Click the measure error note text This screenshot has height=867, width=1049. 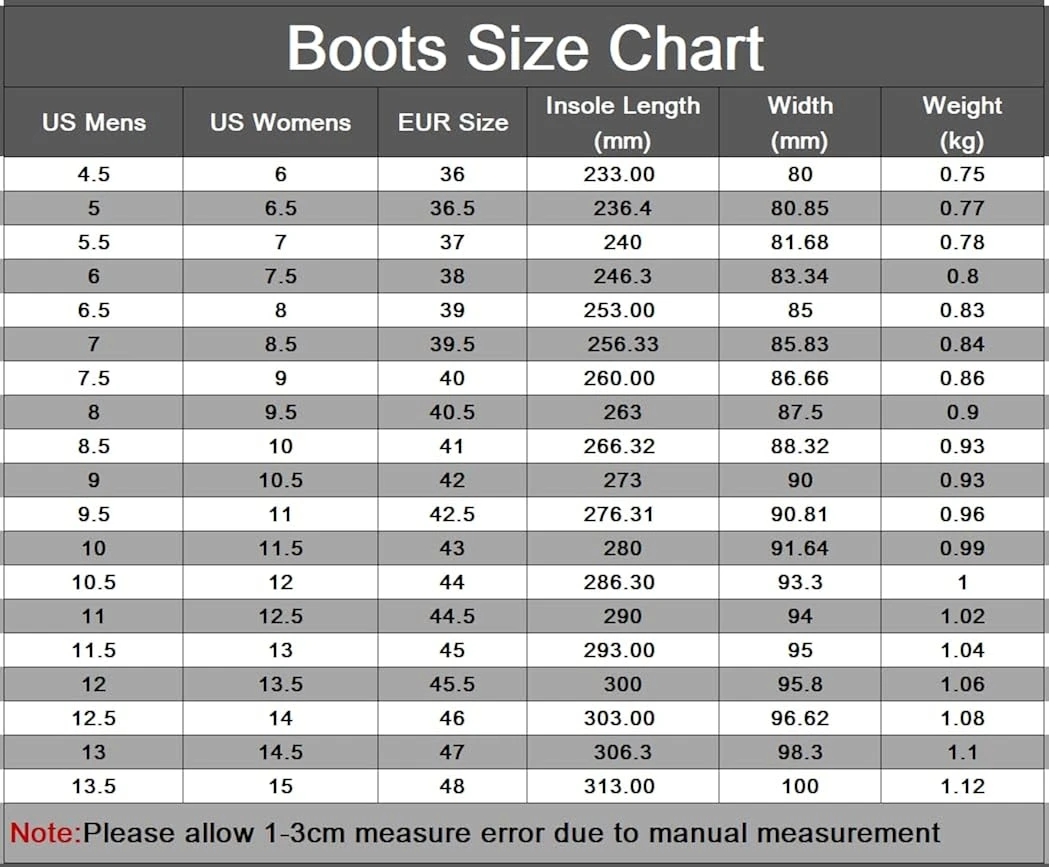(x=512, y=832)
